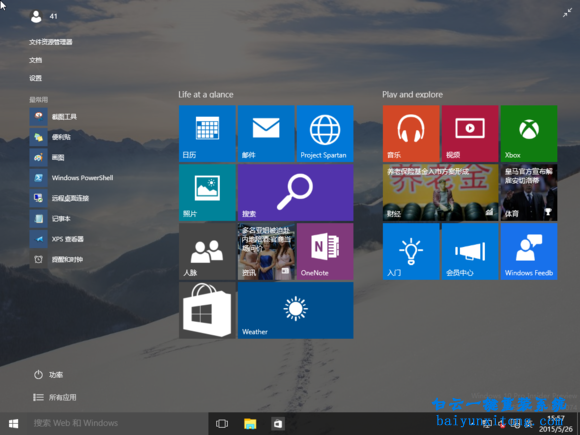Open XPS Viewer (XPS 查看器)

(57, 239)
